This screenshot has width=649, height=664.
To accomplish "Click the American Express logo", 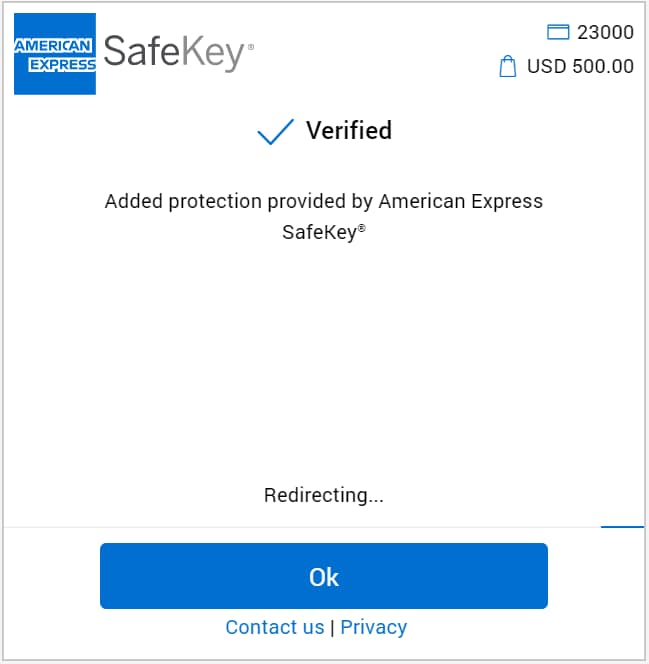I will [x=55, y=54].
